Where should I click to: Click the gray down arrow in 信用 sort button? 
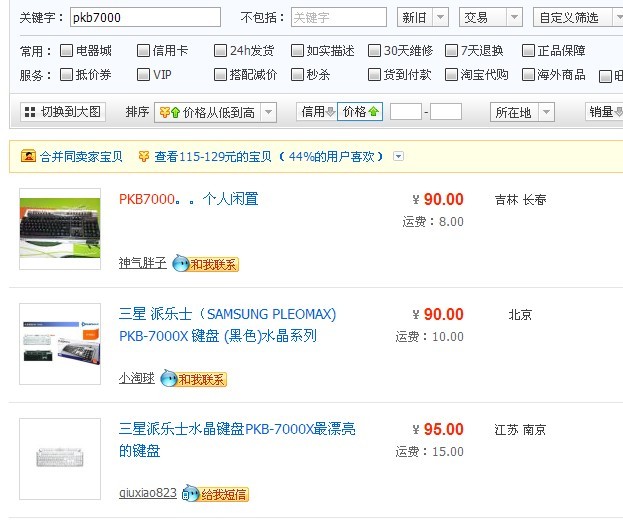pyautogui.click(x=330, y=112)
